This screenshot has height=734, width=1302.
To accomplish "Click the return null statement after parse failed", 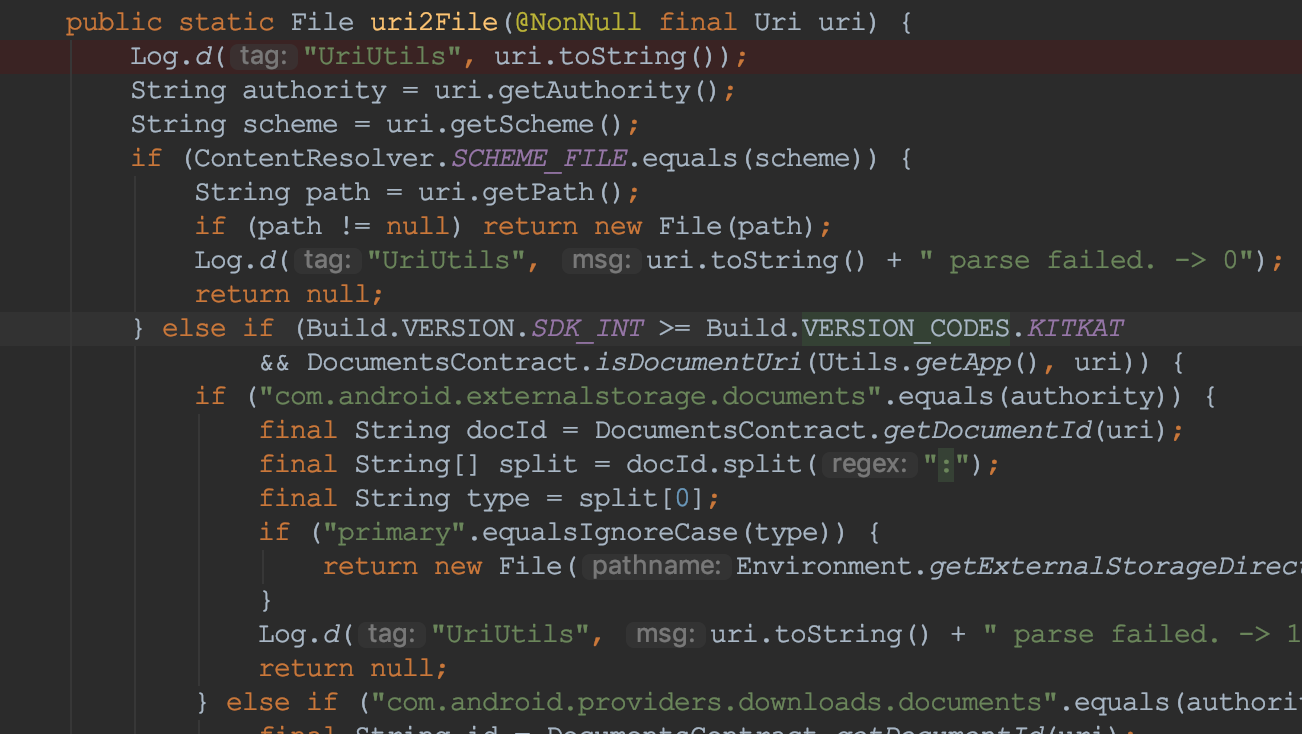I will coord(290,293).
